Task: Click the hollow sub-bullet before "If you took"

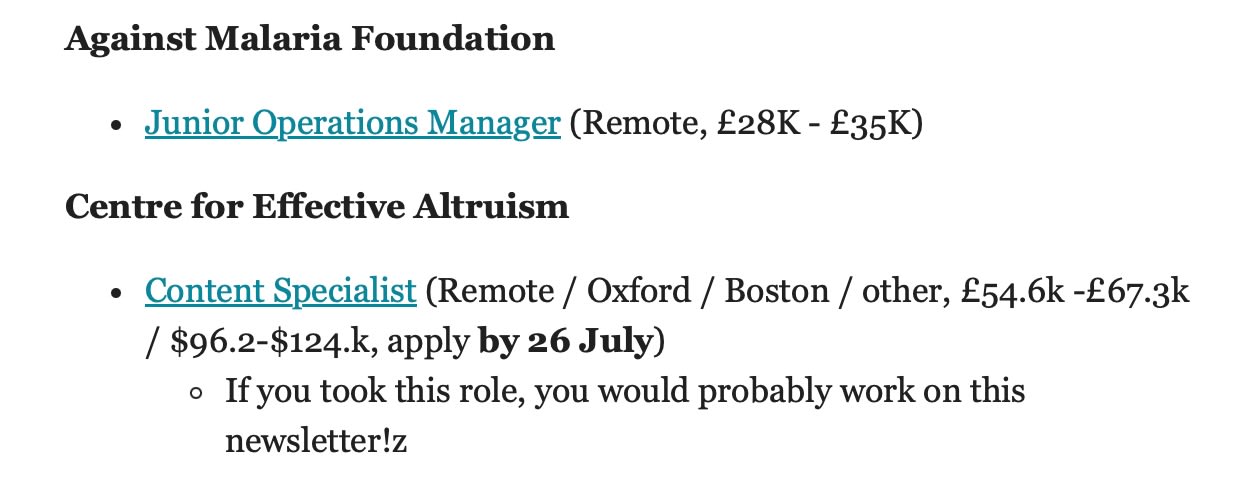Action: point(197,392)
